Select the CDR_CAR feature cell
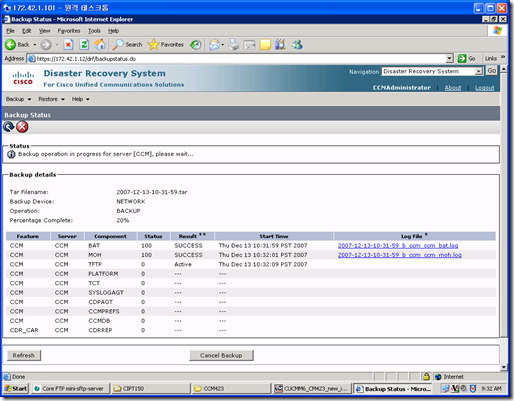The height and width of the screenshot is (401, 514). click(24, 330)
